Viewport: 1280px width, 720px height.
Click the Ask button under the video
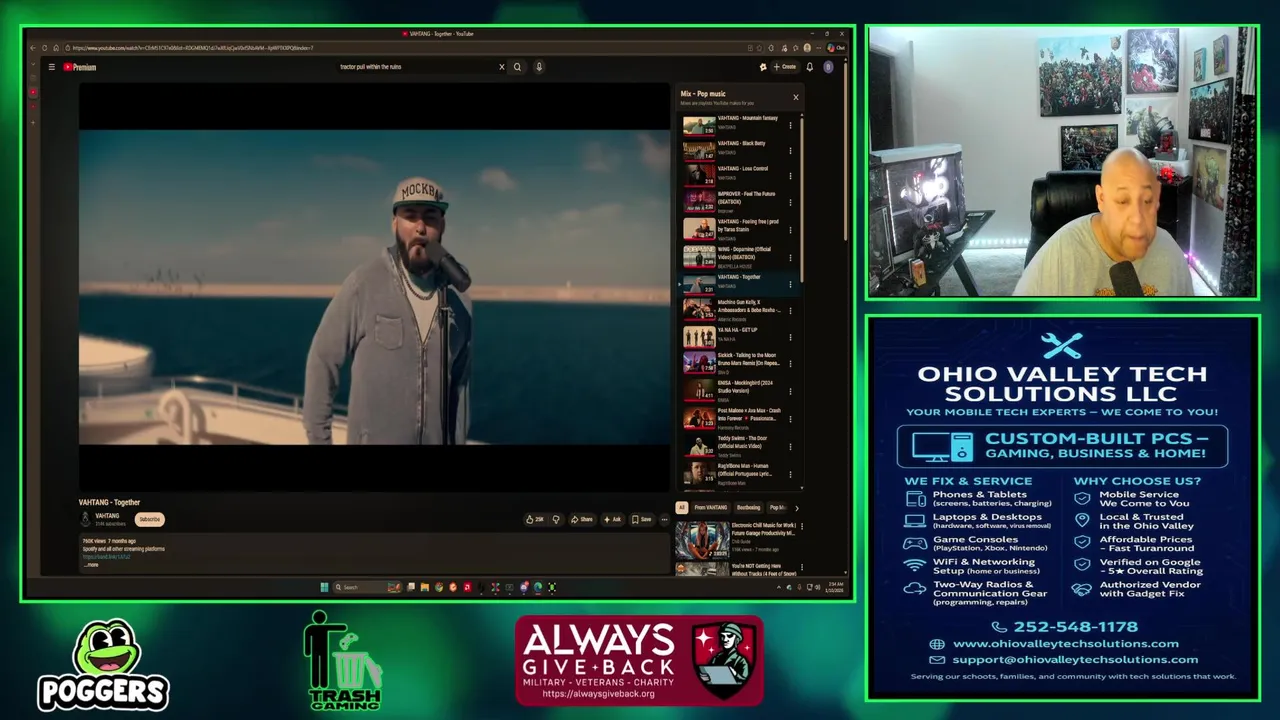[x=612, y=519]
